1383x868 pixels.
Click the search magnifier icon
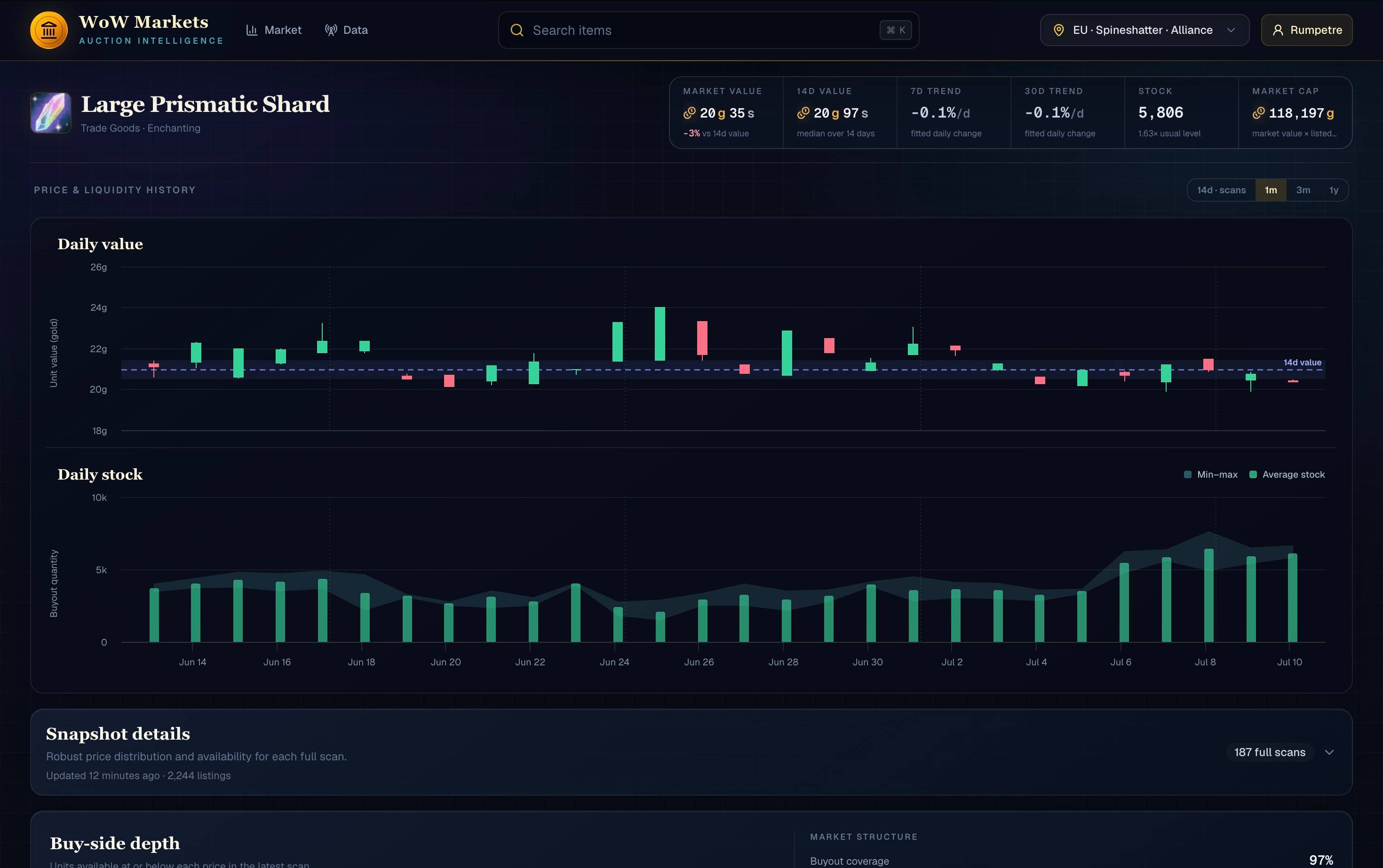(x=517, y=30)
